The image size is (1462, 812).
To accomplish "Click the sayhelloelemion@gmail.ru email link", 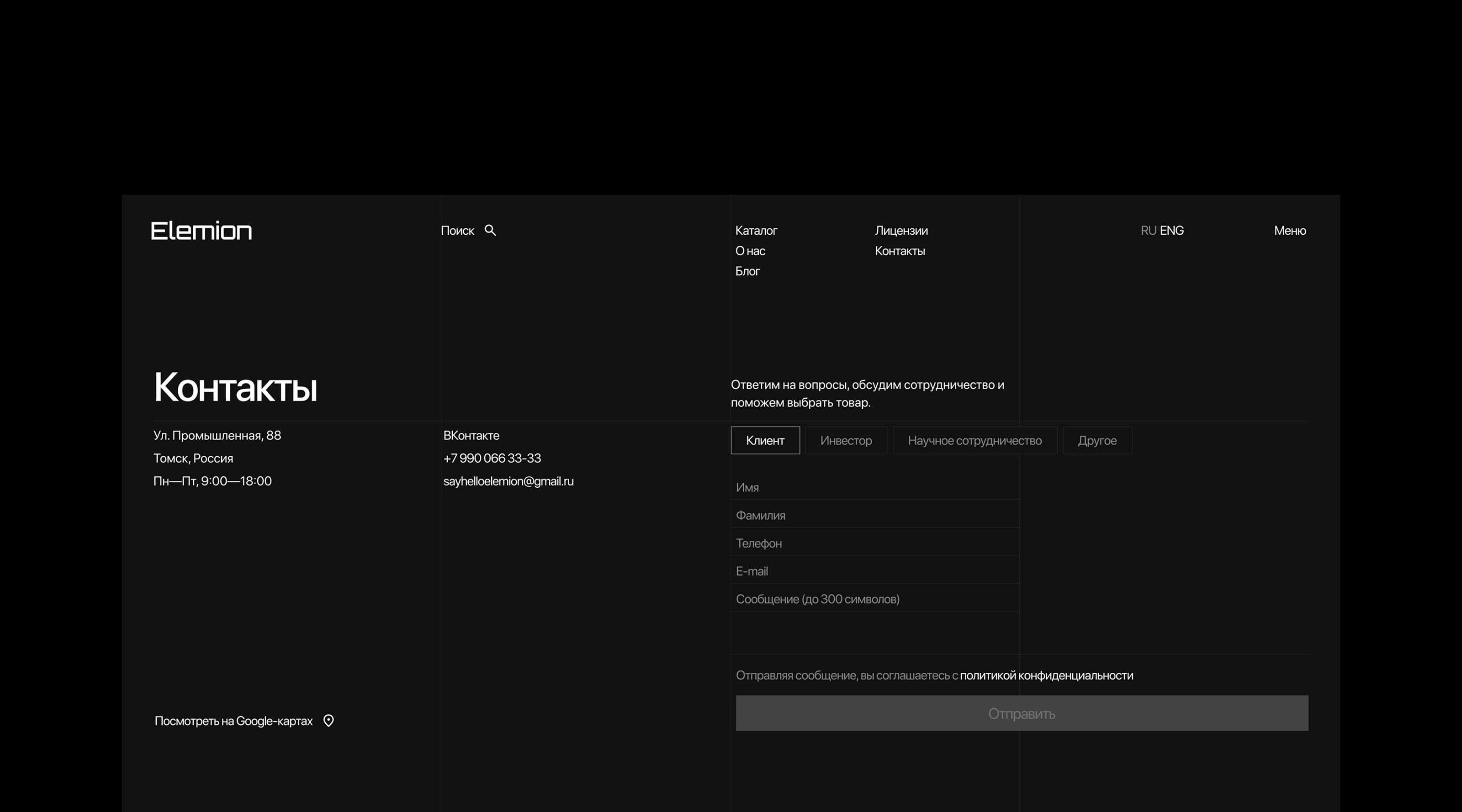I will 508,481.
